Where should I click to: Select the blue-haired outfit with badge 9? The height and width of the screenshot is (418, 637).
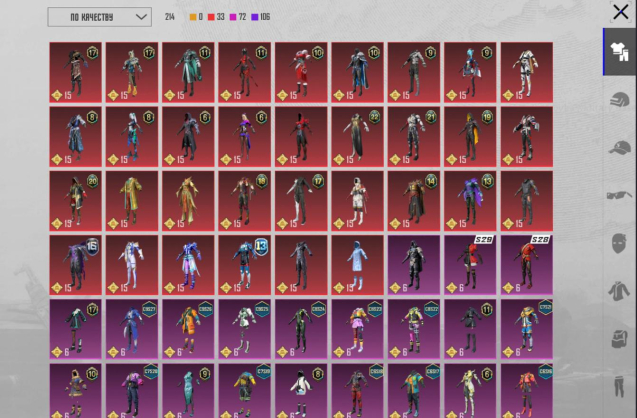coord(470,72)
